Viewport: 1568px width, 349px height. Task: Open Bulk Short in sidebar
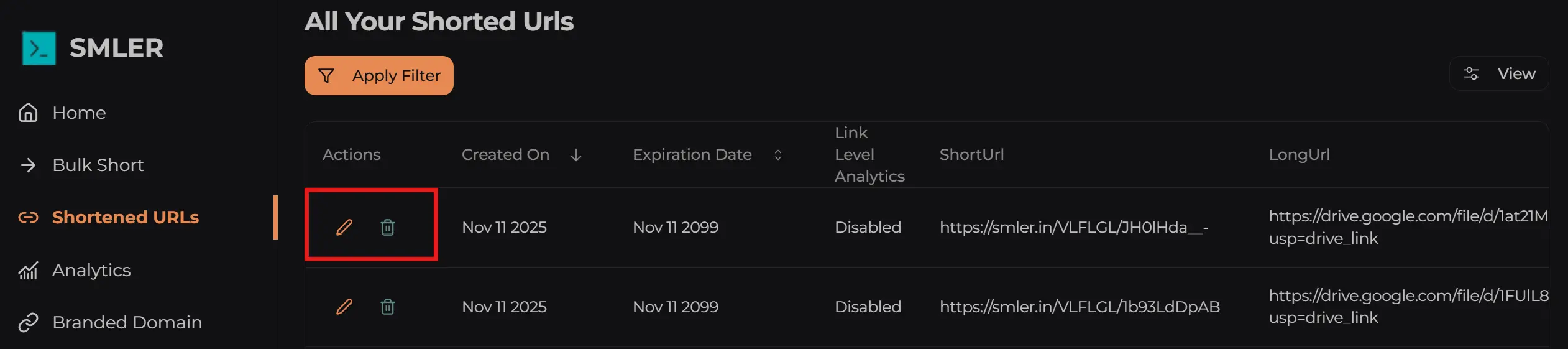coord(98,165)
